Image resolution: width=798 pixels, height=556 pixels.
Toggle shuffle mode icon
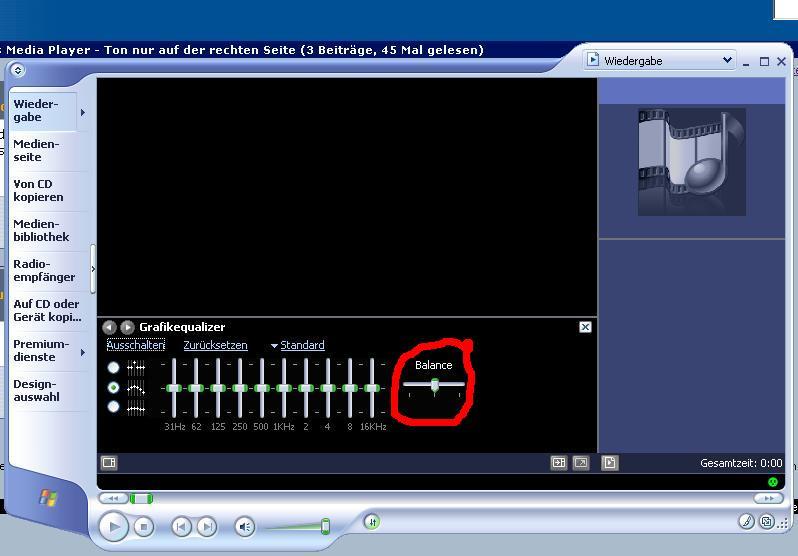click(372, 522)
